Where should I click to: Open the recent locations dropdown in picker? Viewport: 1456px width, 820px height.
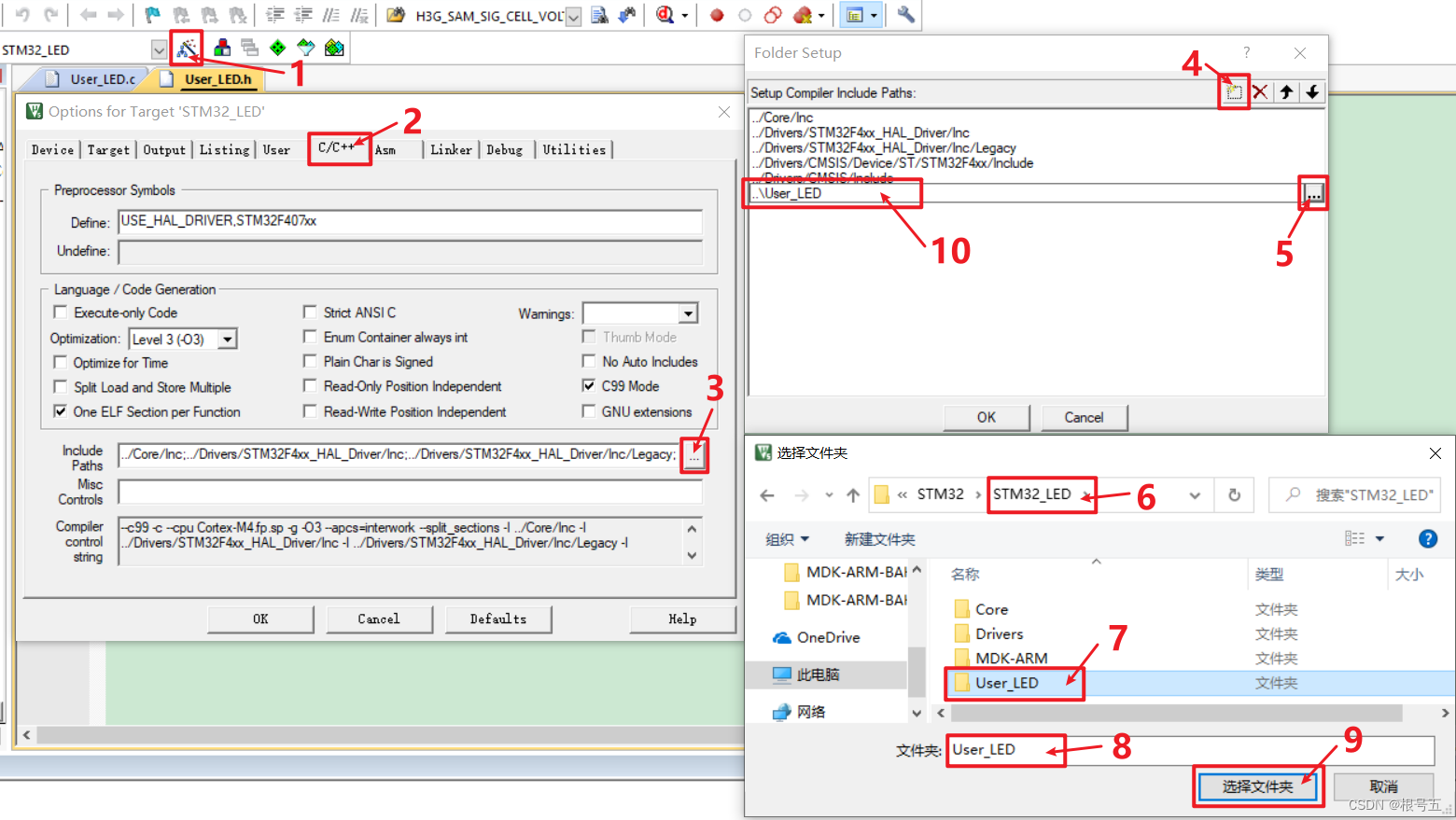click(829, 495)
